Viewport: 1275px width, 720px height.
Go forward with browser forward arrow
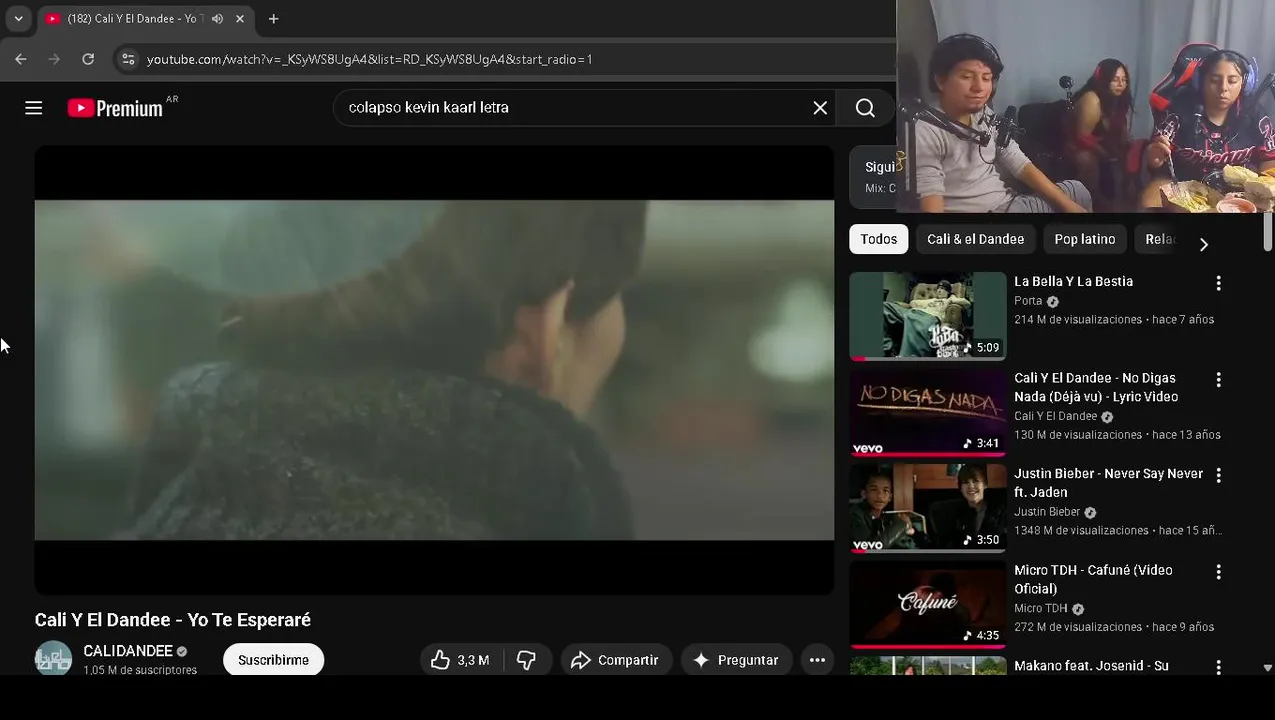(54, 59)
